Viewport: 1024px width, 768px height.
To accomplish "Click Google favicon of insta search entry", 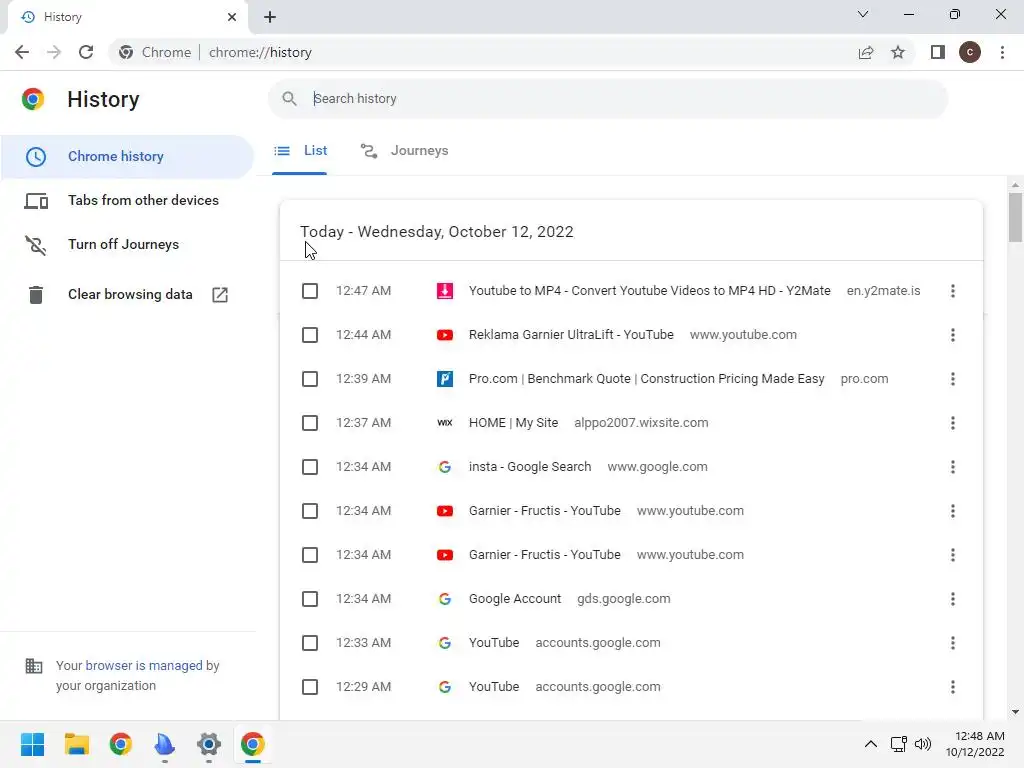I will point(445,467).
